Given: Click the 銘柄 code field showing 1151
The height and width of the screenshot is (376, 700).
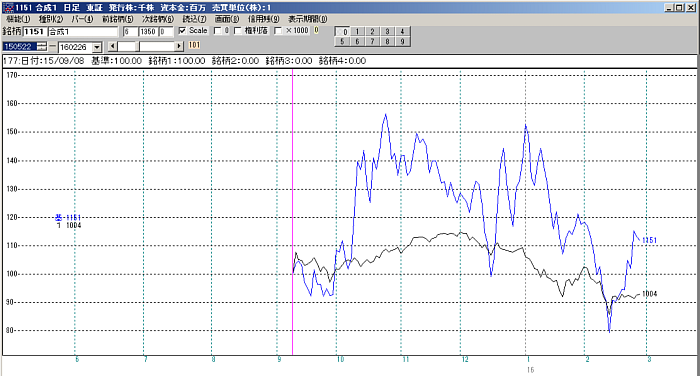Looking at the screenshot, I should pos(34,31).
